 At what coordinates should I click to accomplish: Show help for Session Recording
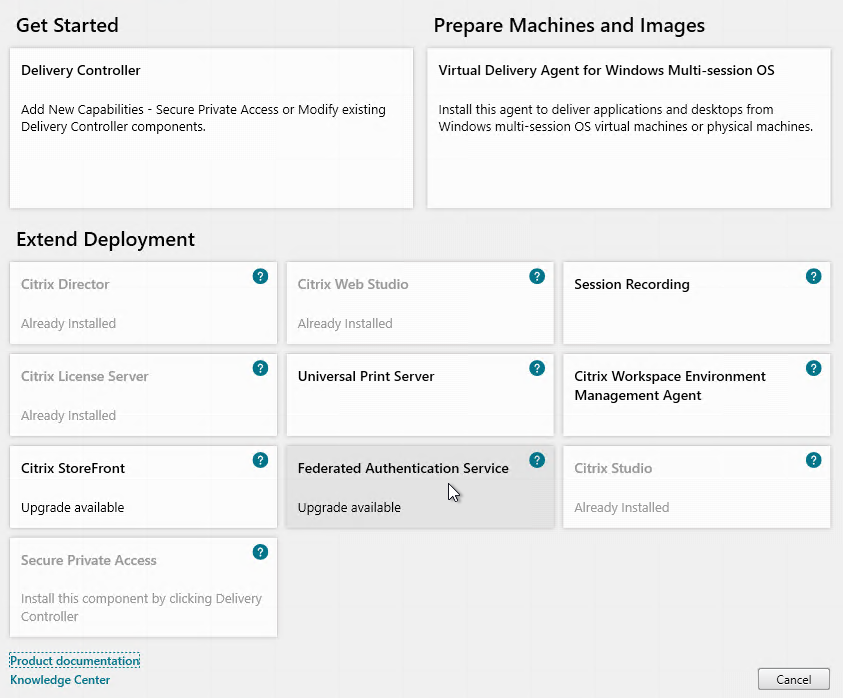tap(813, 276)
